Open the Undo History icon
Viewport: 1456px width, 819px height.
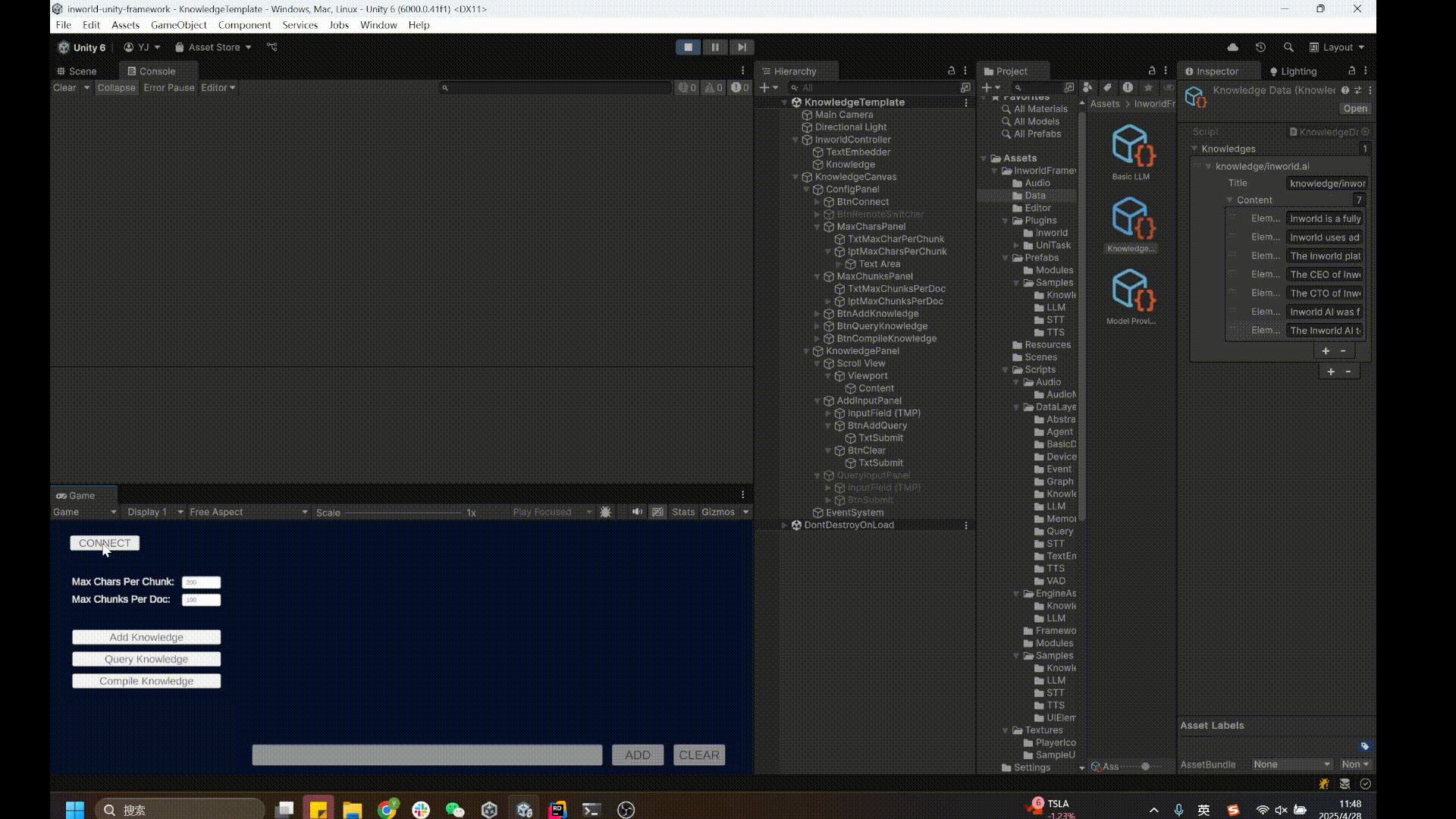[1260, 47]
